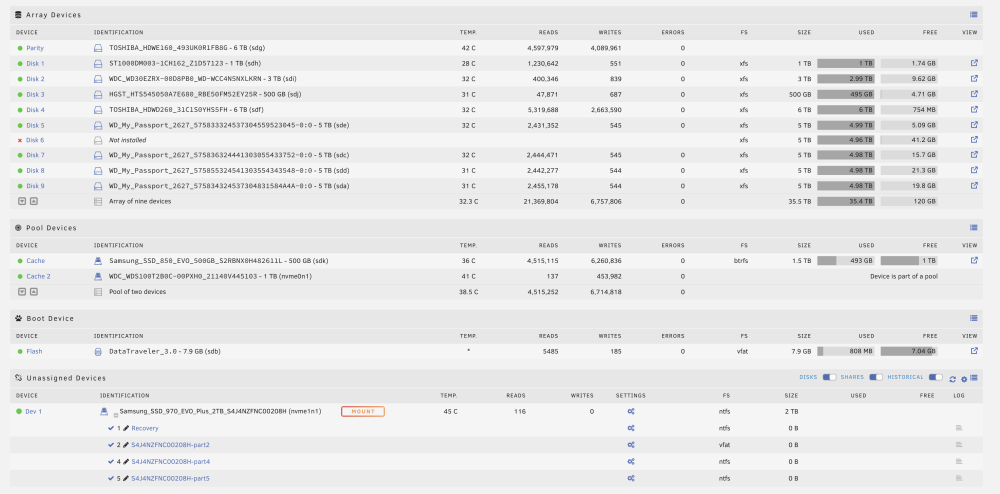Edit mount point pencil for Recovery

pyautogui.click(x=126, y=428)
